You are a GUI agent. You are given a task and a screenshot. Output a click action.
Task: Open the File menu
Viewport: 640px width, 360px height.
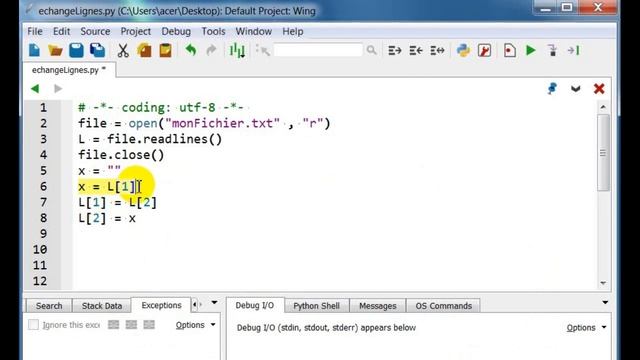pos(35,31)
